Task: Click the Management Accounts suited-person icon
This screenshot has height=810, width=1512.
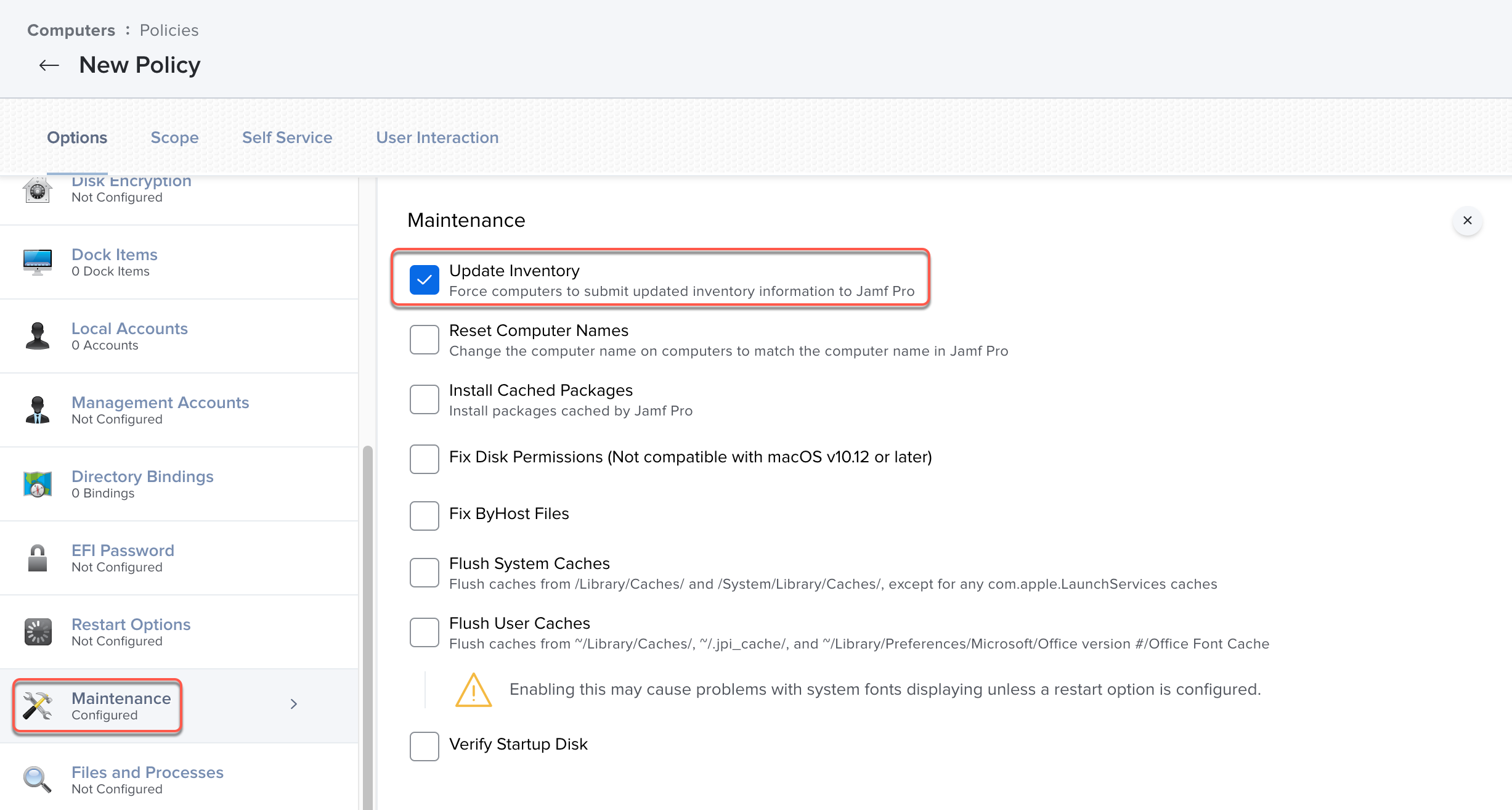Action: [x=38, y=410]
